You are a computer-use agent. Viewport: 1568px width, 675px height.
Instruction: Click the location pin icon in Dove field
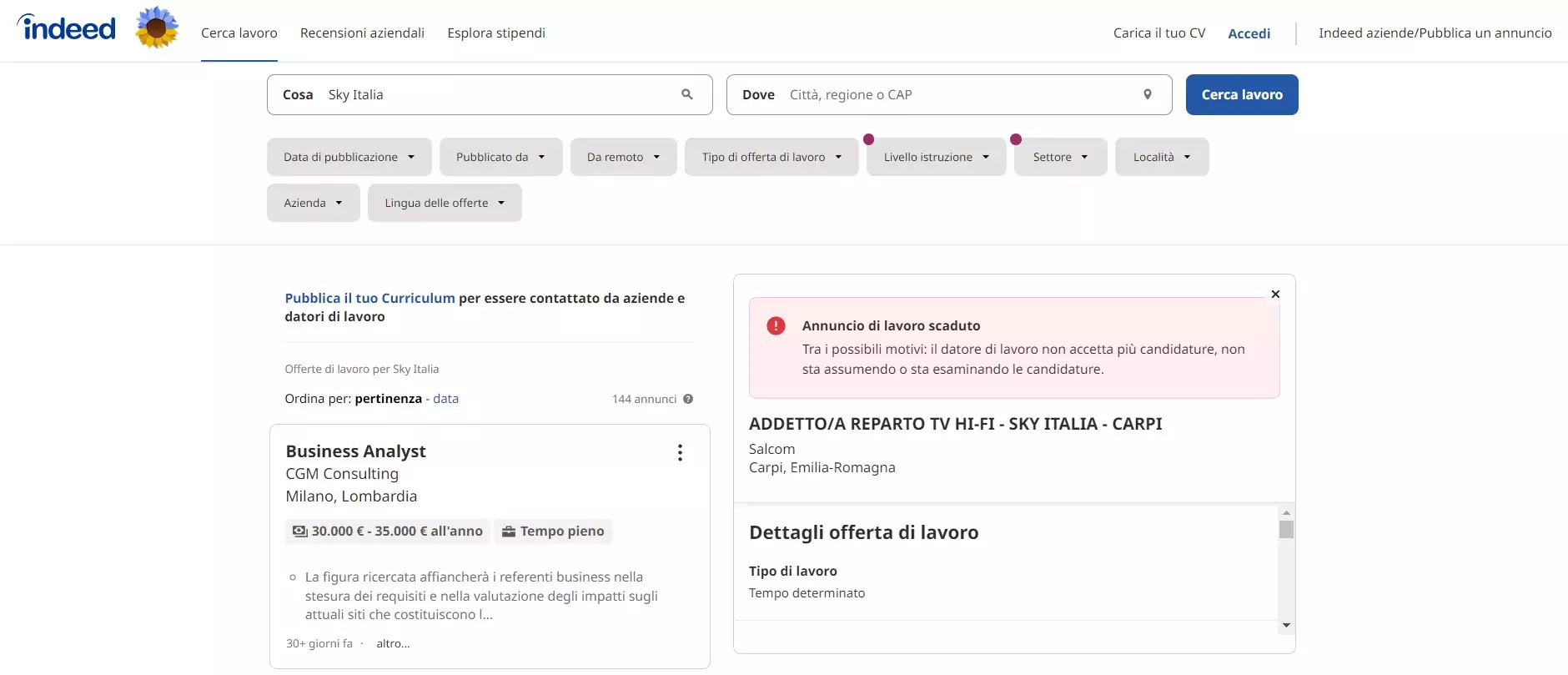coord(1148,94)
